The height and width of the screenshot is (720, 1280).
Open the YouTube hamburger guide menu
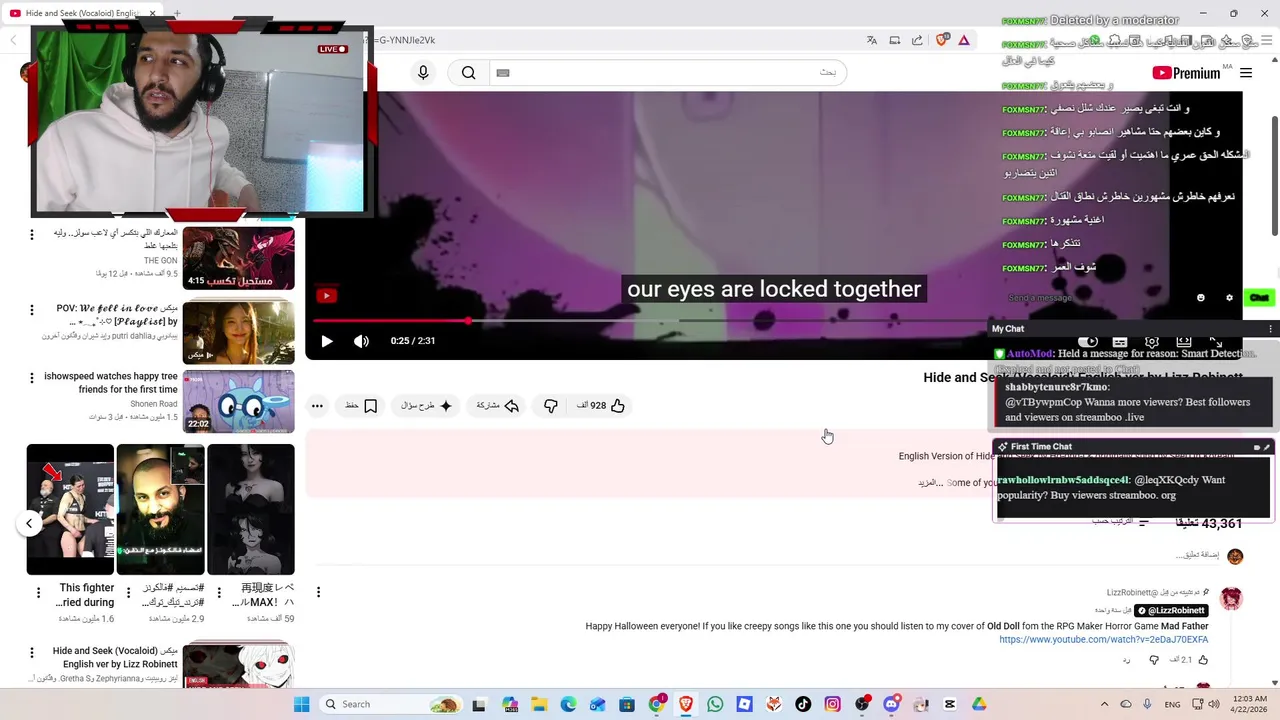point(1246,73)
